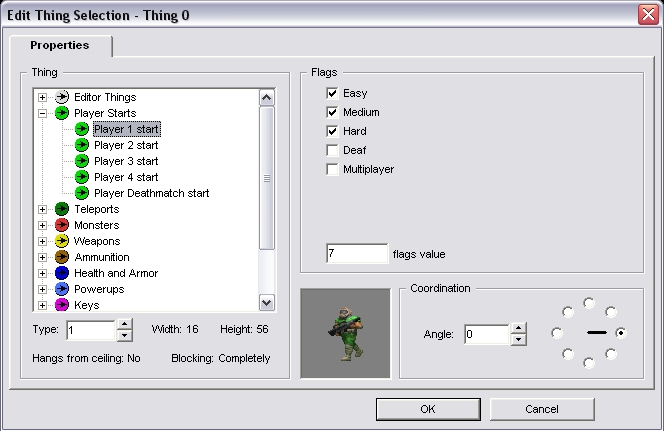Click the tree scroll up arrow
Viewport: 664px width, 431px height.
coord(267,98)
